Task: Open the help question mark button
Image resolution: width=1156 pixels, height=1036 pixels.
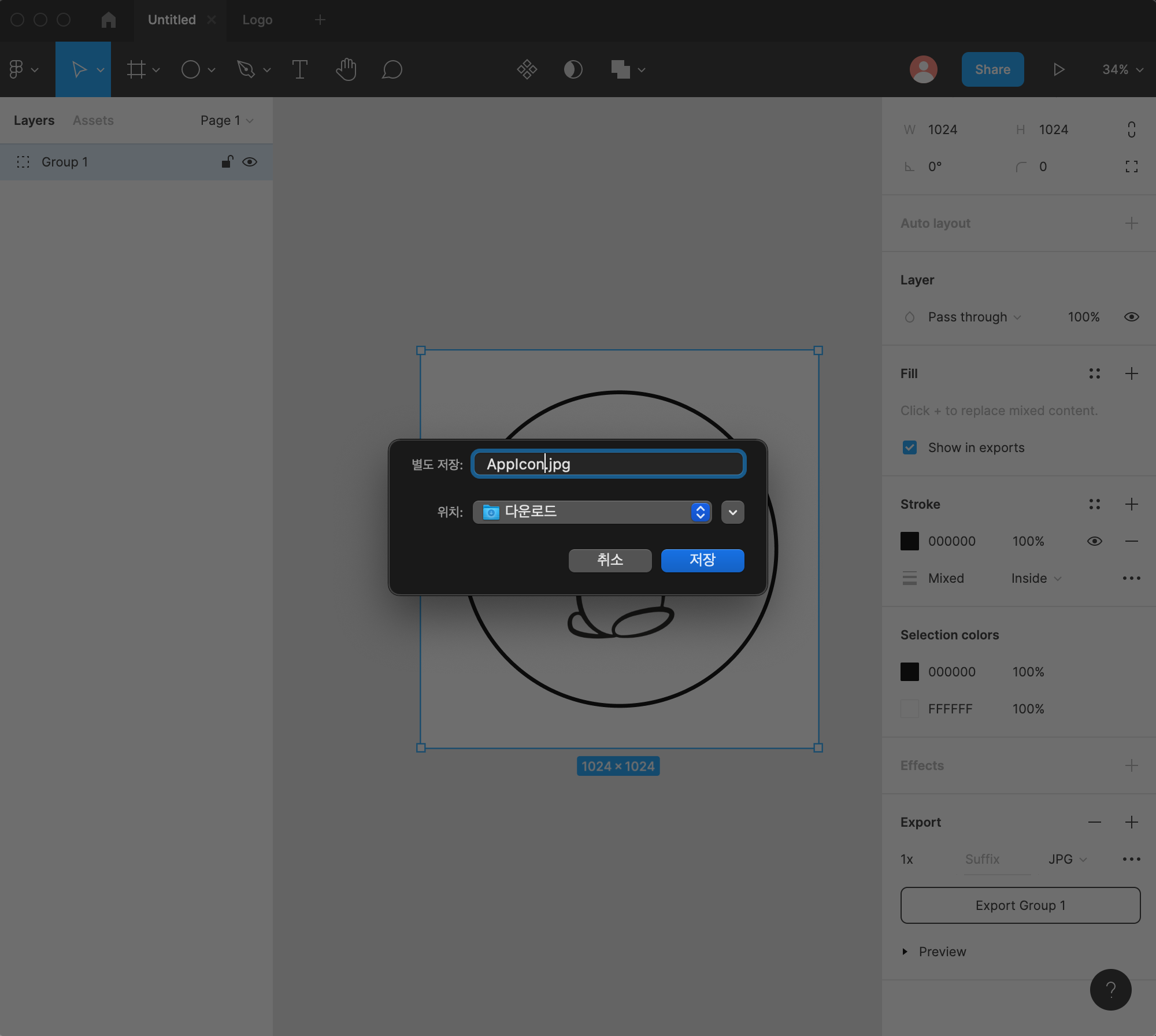Action: point(1110,989)
